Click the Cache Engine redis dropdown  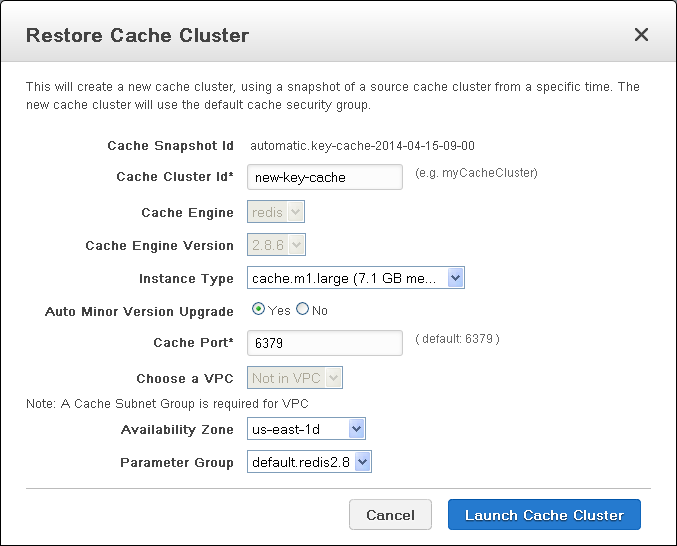tap(275, 212)
